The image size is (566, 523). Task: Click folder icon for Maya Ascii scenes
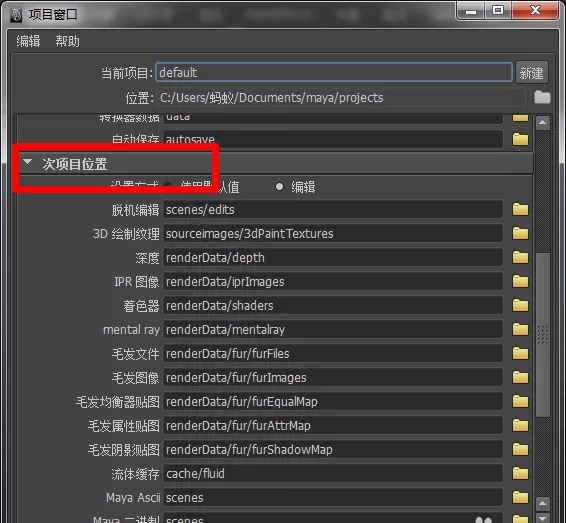pos(520,498)
